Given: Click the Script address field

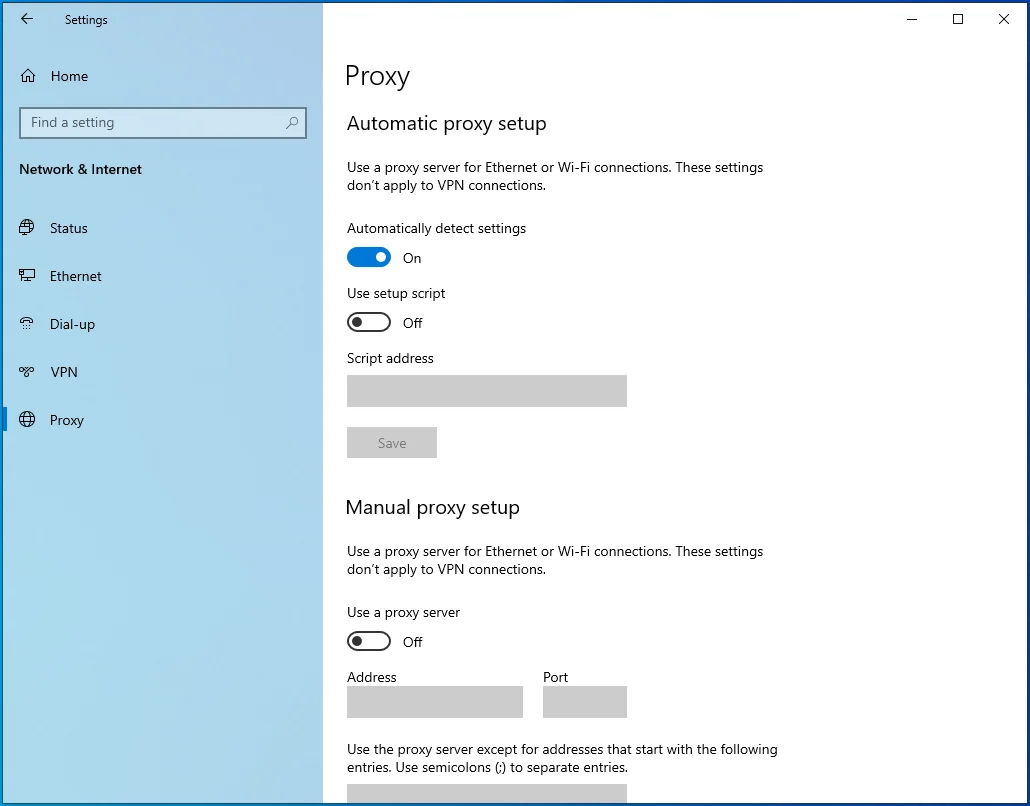Looking at the screenshot, I should click(x=487, y=391).
